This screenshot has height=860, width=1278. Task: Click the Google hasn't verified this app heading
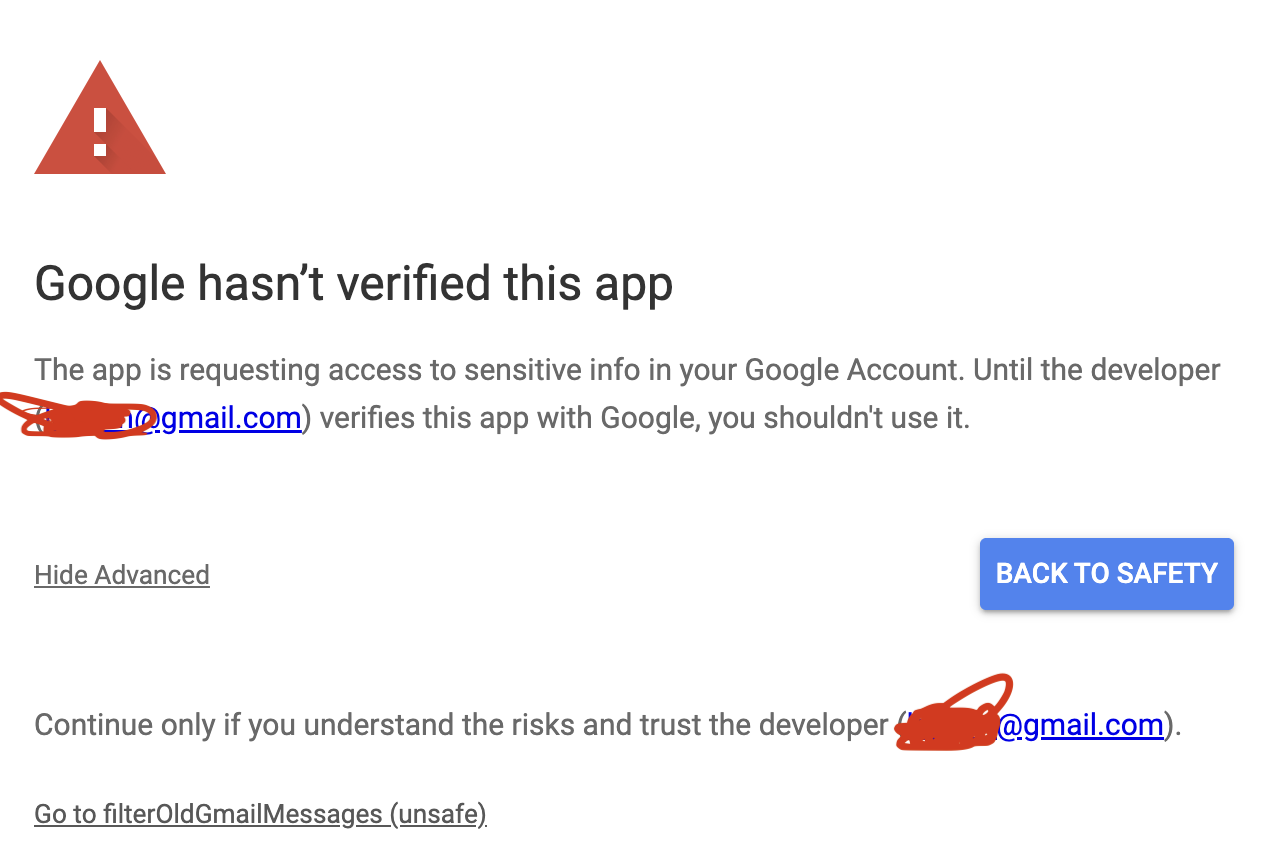[353, 283]
